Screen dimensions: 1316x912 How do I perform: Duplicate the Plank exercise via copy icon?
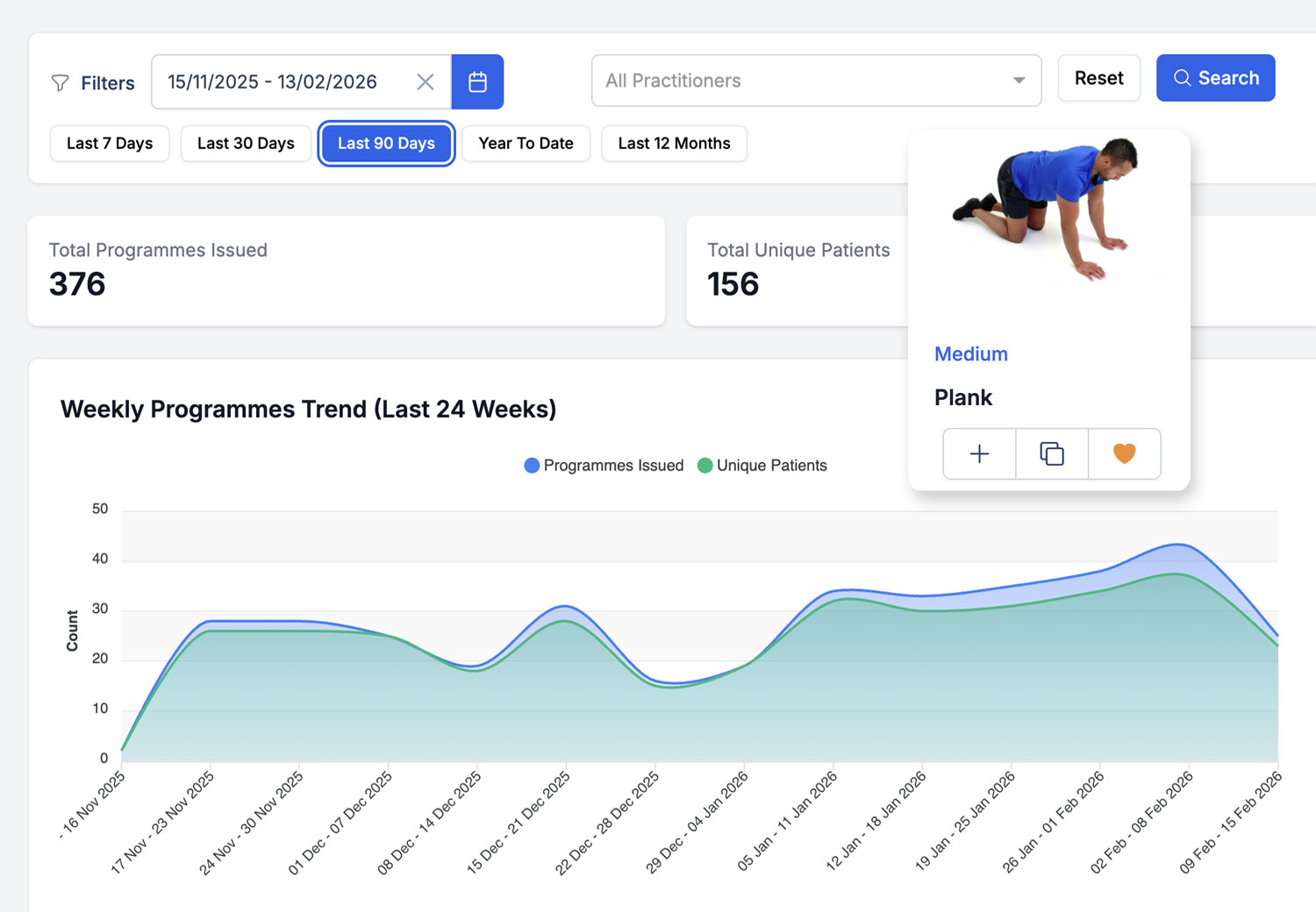pyautogui.click(x=1051, y=453)
